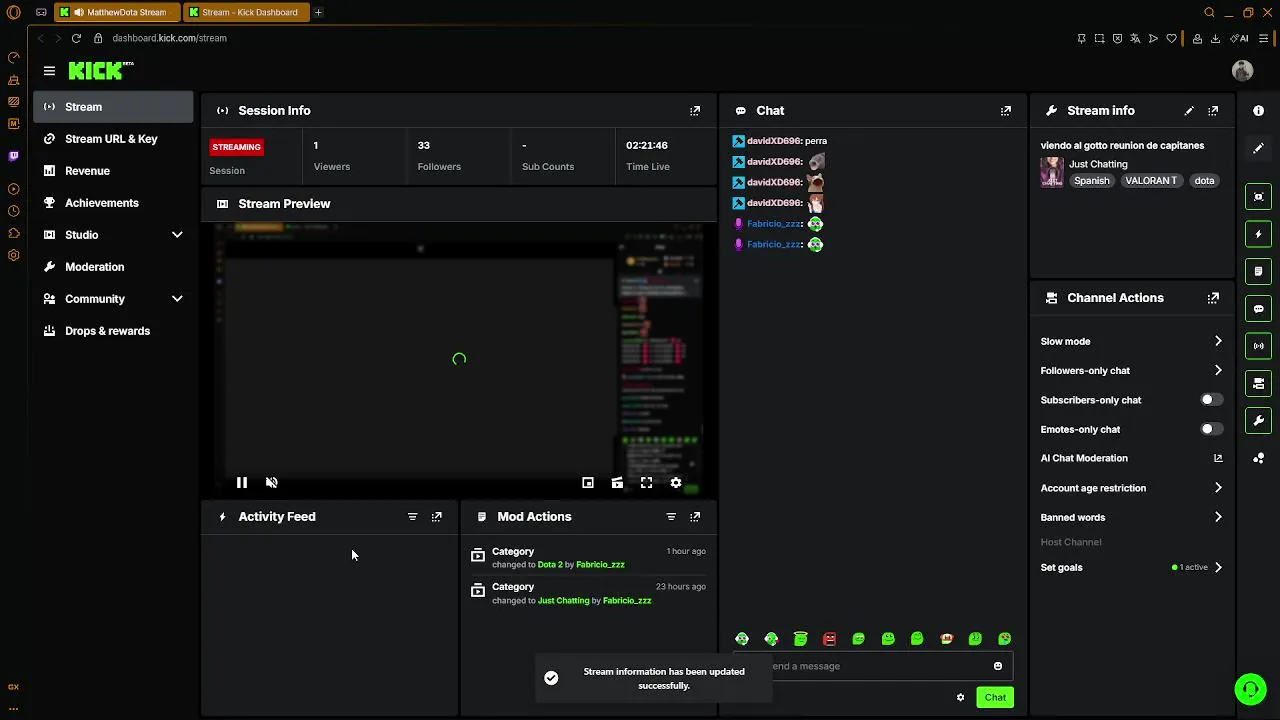
Task: Pop out the Activity Feed panel
Action: [x=436, y=517]
